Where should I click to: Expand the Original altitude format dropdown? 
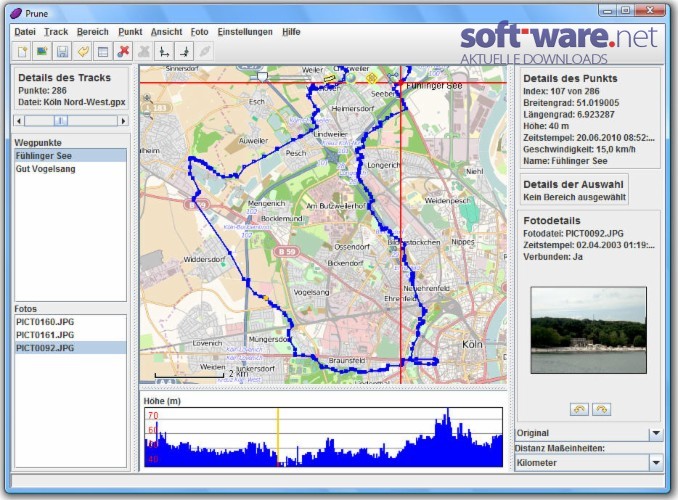pyautogui.click(x=656, y=433)
